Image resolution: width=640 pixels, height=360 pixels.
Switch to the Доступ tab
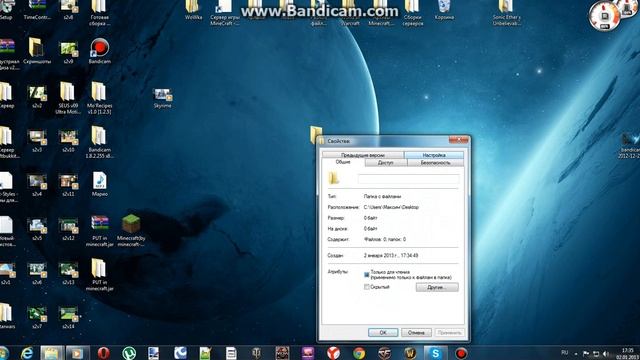pyautogui.click(x=386, y=162)
